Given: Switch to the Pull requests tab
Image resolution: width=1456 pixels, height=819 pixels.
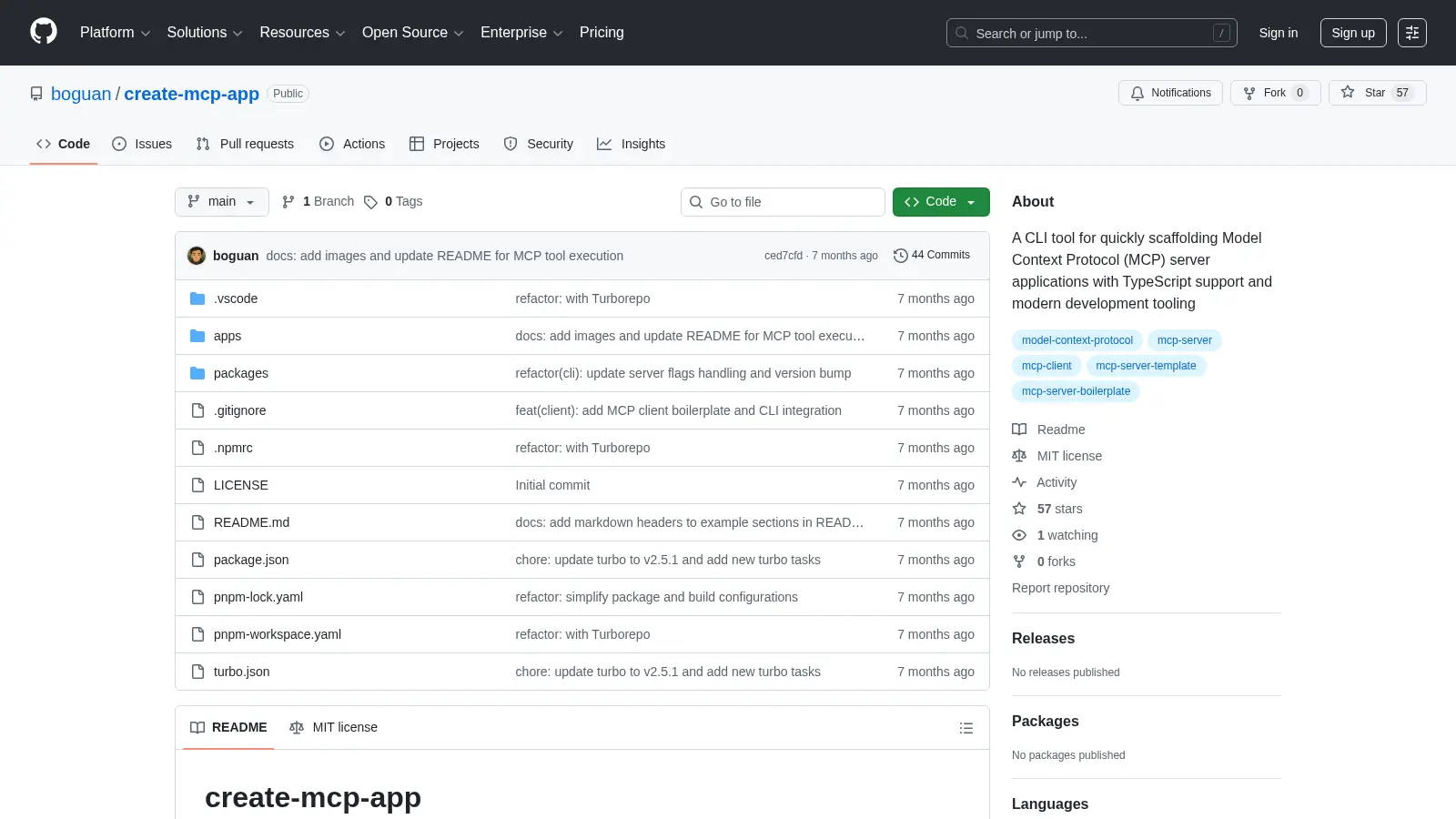Looking at the screenshot, I should tap(245, 144).
